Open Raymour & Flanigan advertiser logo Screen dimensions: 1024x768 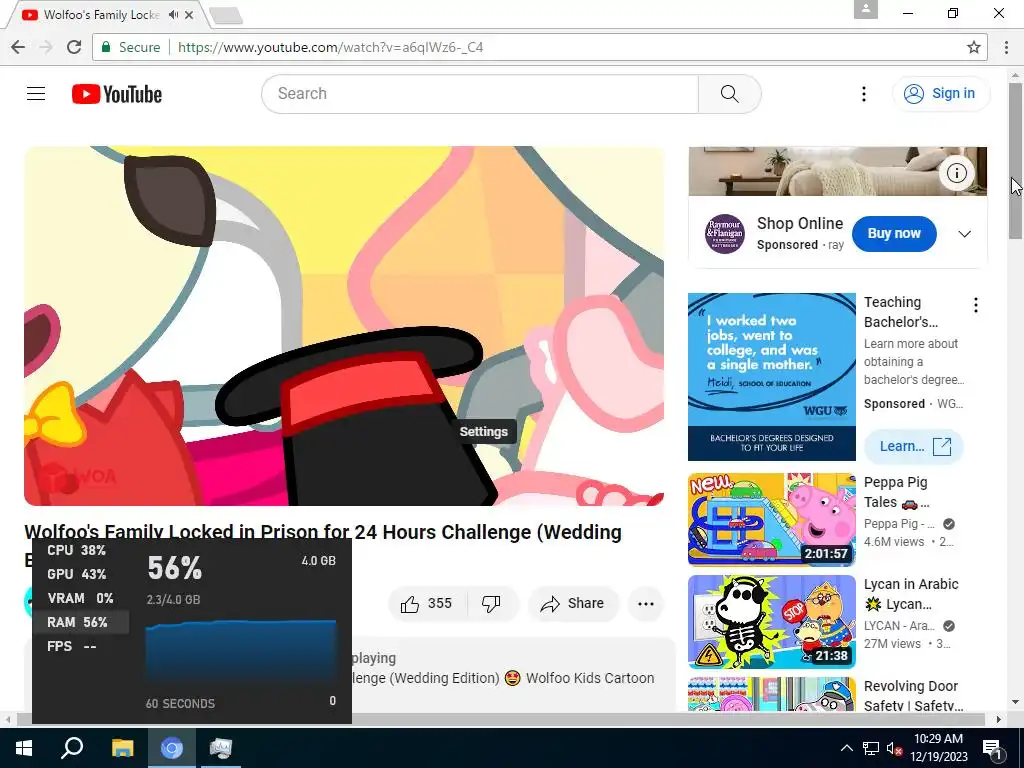coord(725,234)
